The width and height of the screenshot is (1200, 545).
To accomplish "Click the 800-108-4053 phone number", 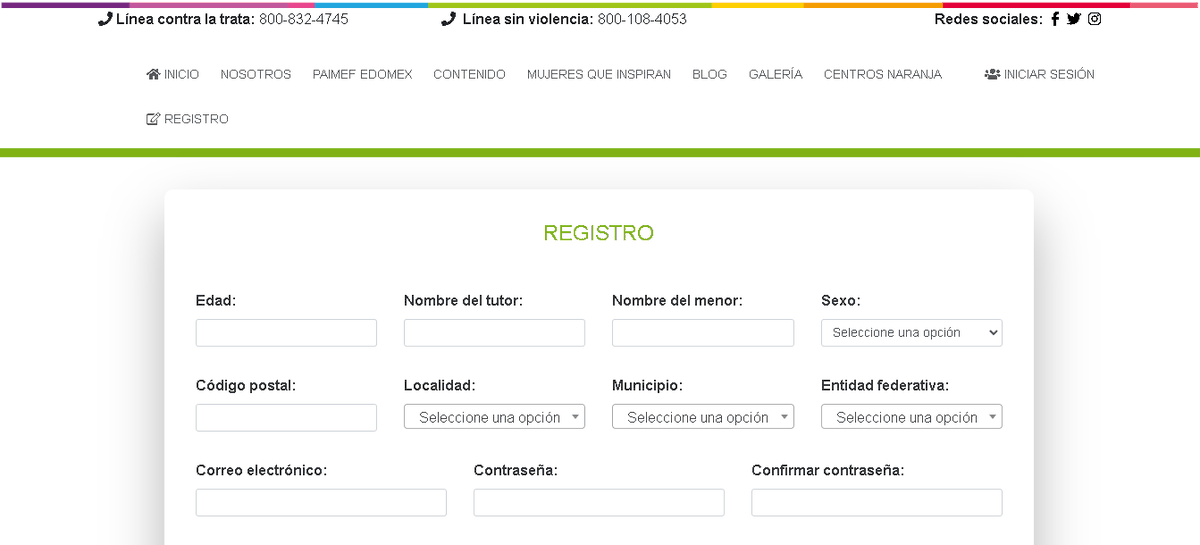I will tap(642, 19).
